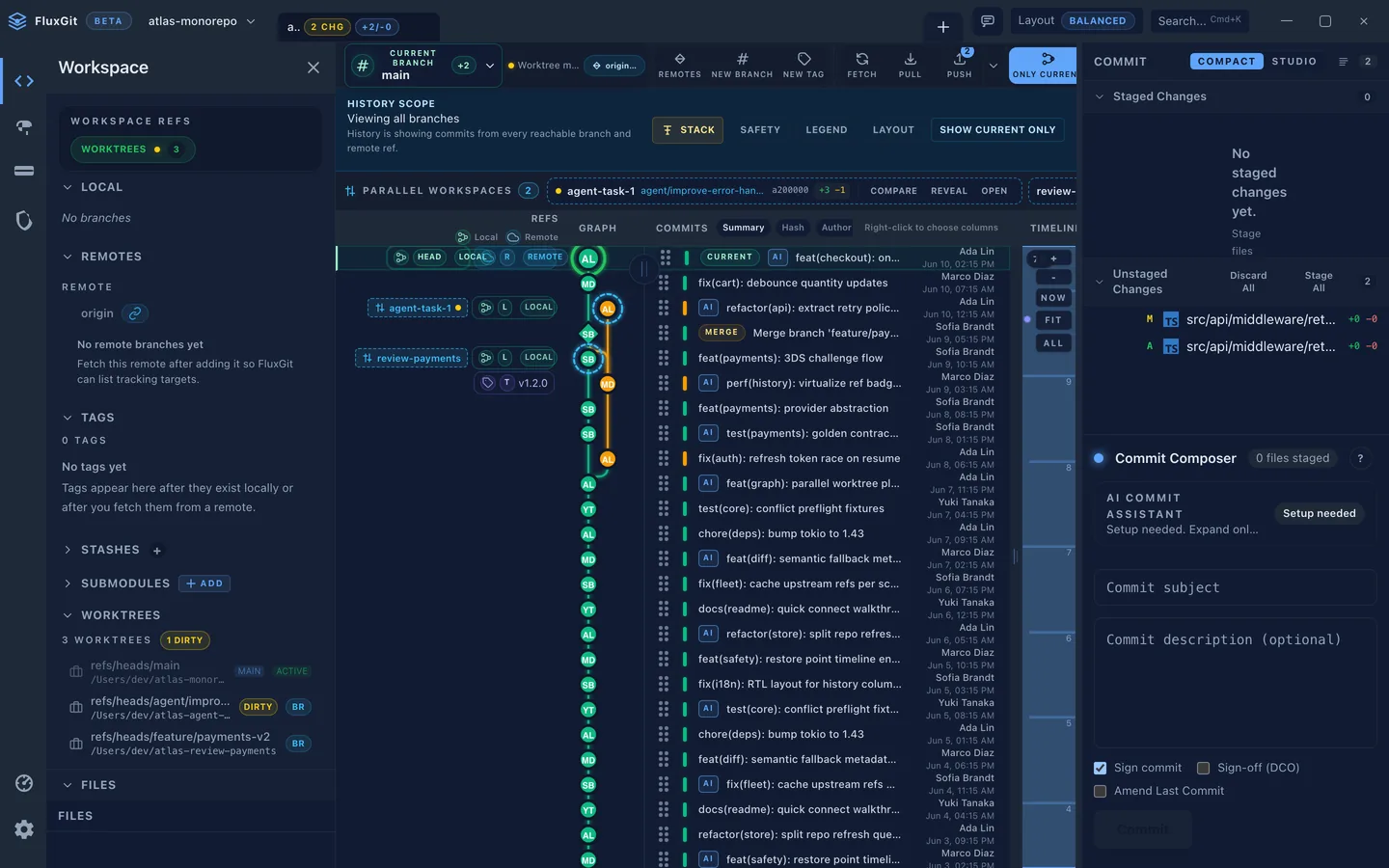
Task: Toggle the Sign commit checkbox
Action: point(1100,768)
